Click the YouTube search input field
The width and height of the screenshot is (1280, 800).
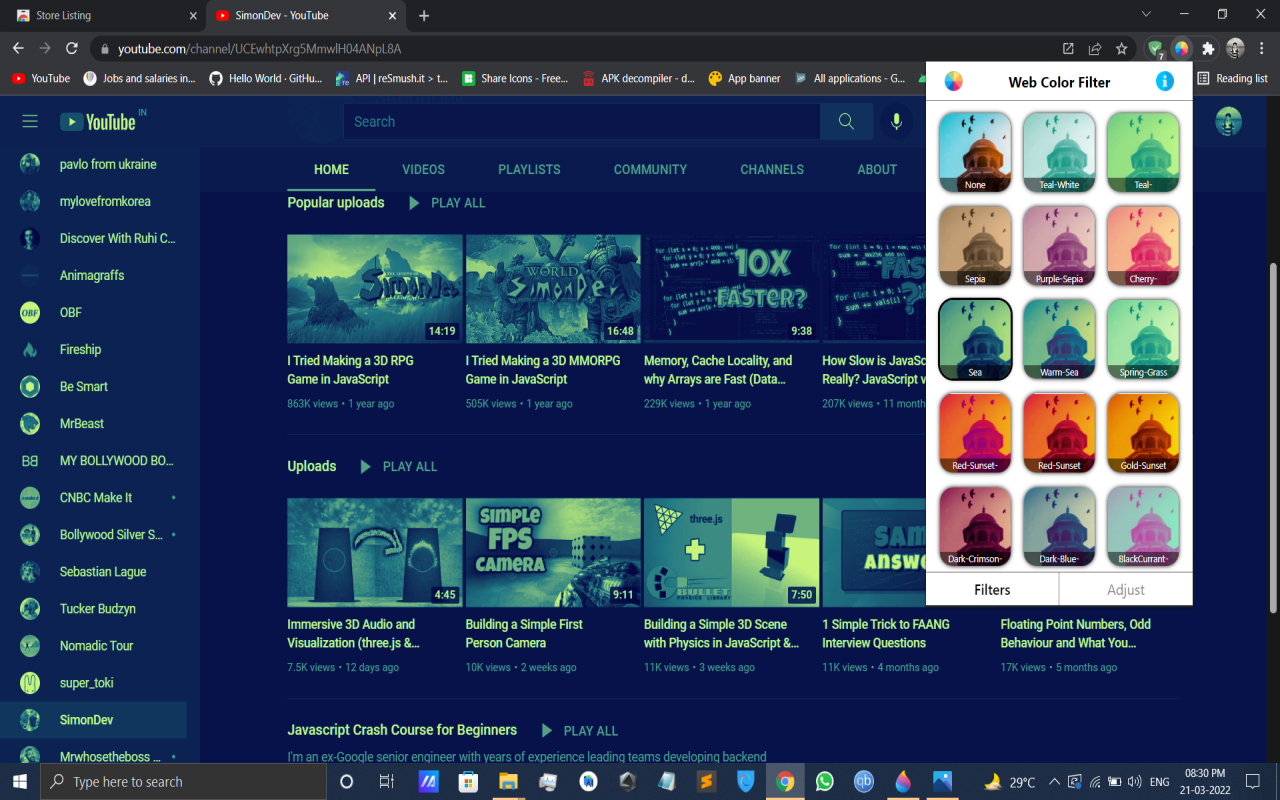[x=581, y=121]
